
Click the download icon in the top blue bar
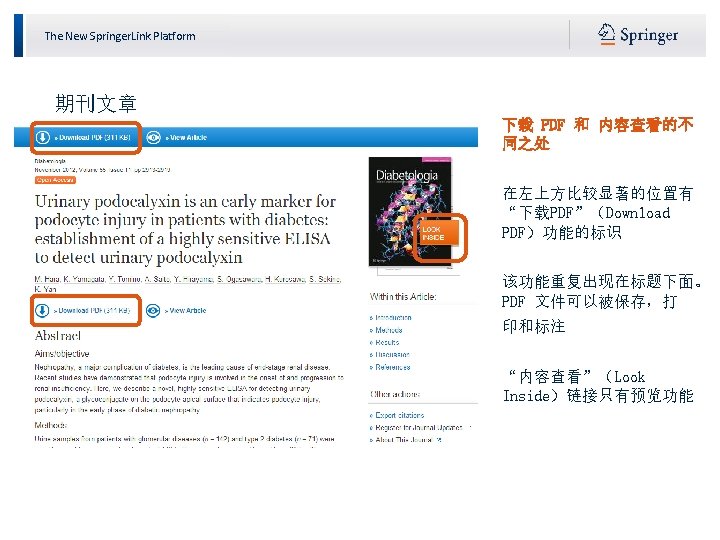click(x=43, y=137)
